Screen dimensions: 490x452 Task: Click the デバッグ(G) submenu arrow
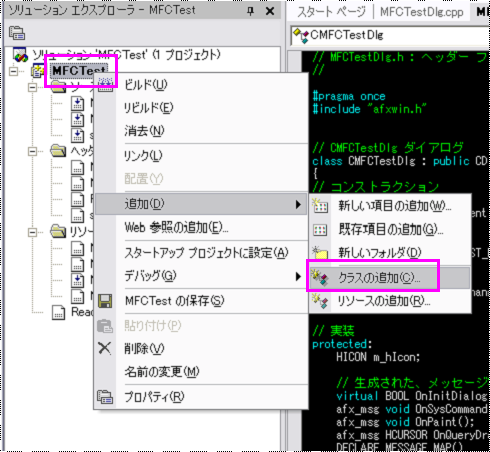298,276
